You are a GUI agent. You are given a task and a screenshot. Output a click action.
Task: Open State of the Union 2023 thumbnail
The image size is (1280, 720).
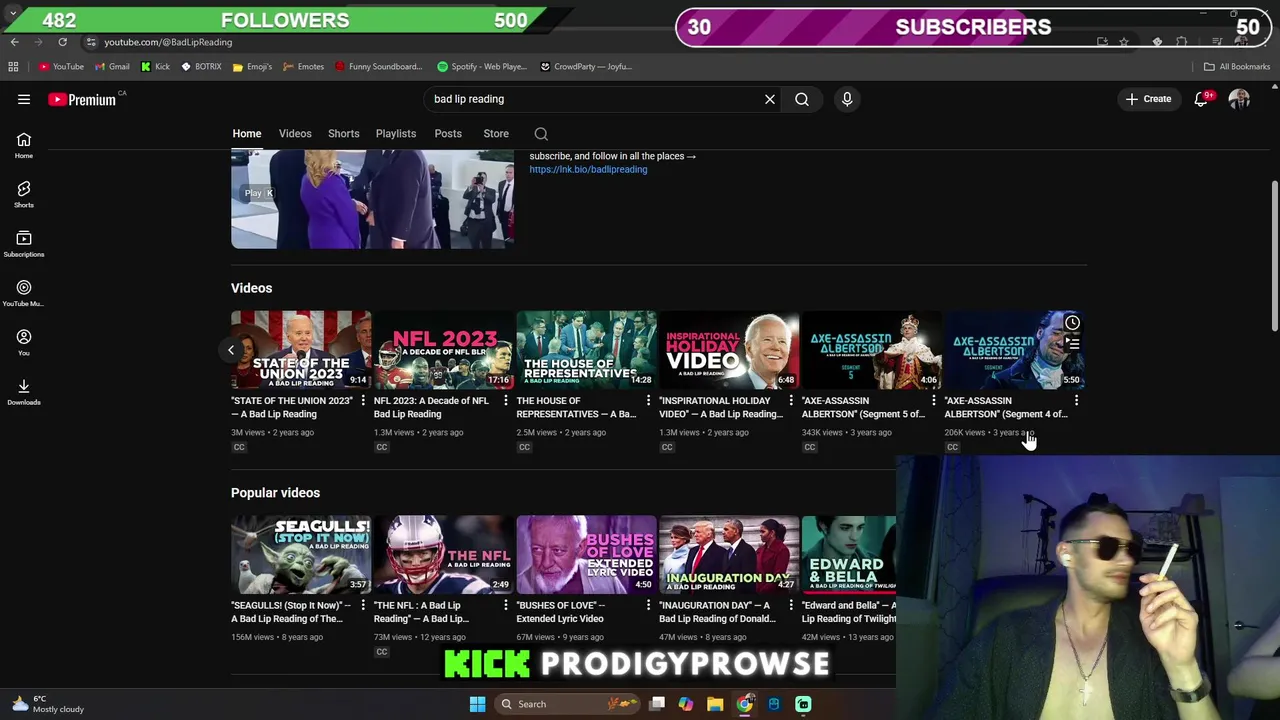click(x=301, y=349)
